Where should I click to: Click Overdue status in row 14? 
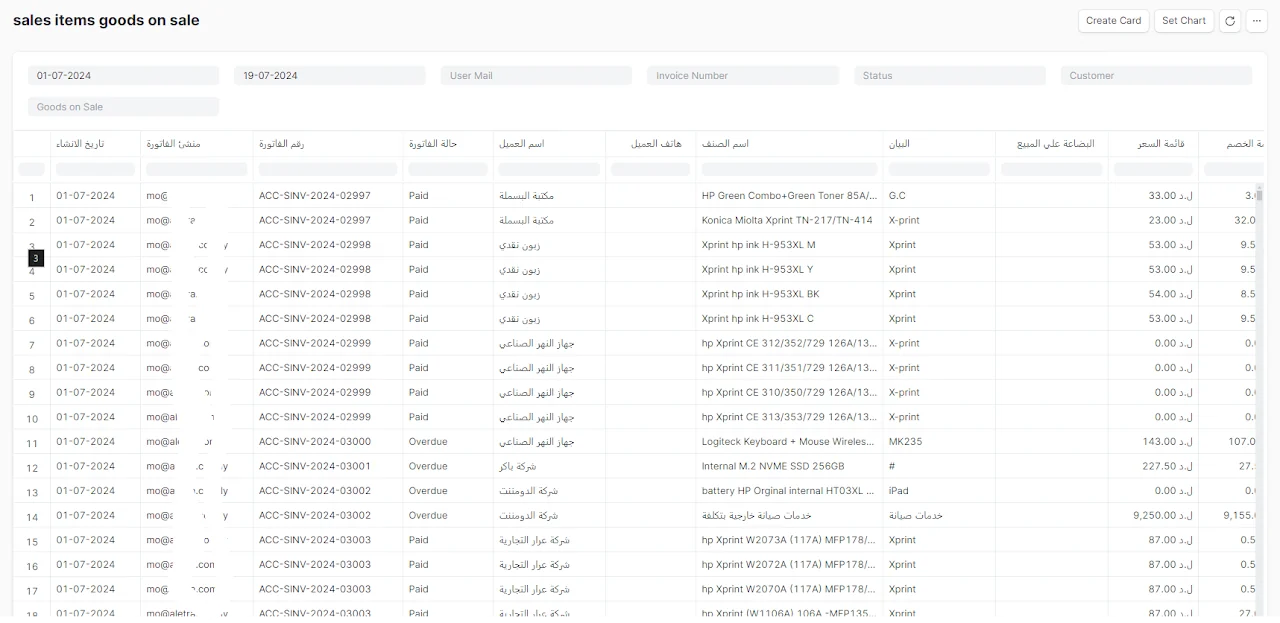click(x=428, y=515)
